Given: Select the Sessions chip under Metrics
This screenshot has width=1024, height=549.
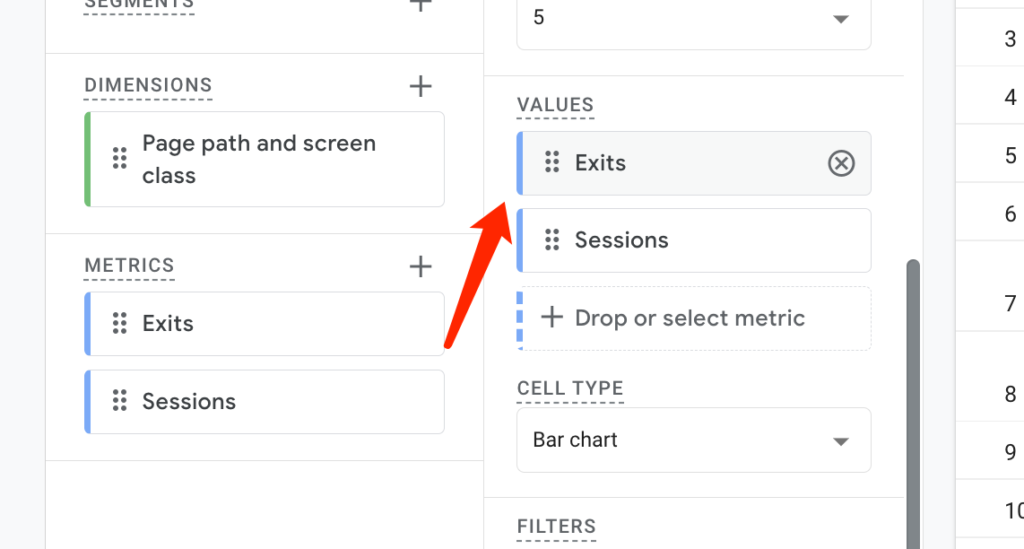Looking at the screenshot, I should pos(264,401).
